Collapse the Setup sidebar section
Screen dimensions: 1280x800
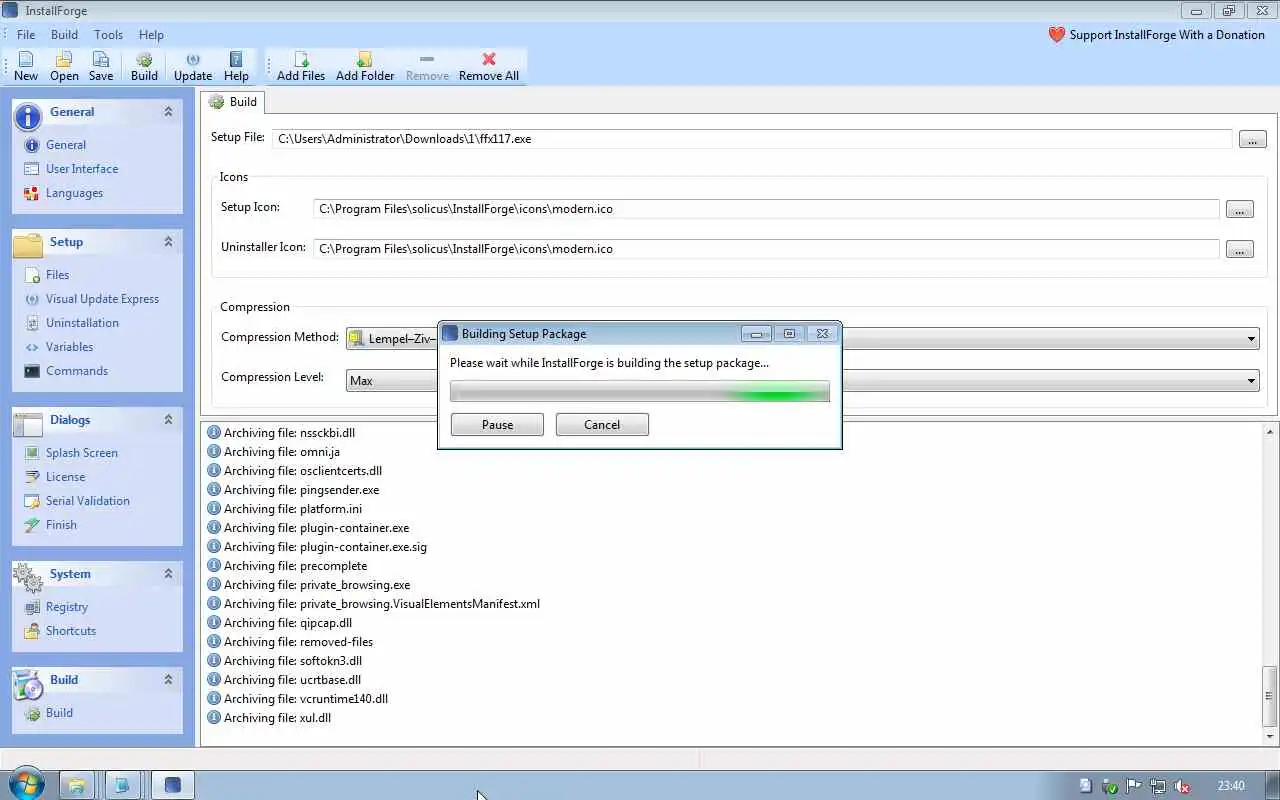click(x=168, y=242)
